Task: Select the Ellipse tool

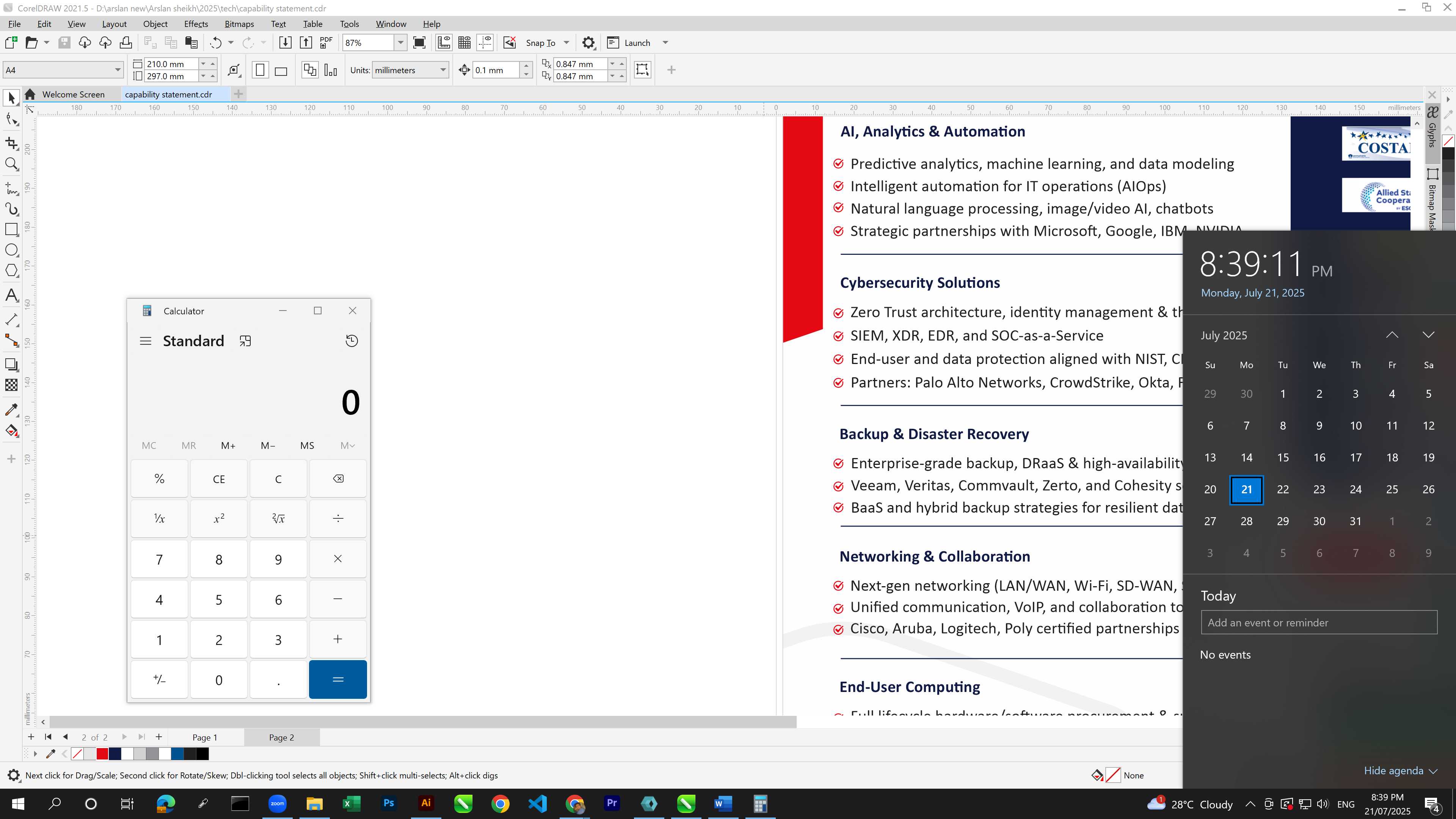Action: click(x=11, y=250)
